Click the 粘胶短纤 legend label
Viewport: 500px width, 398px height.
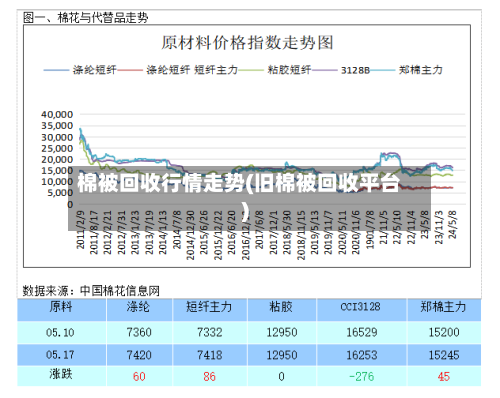click(x=289, y=70)
